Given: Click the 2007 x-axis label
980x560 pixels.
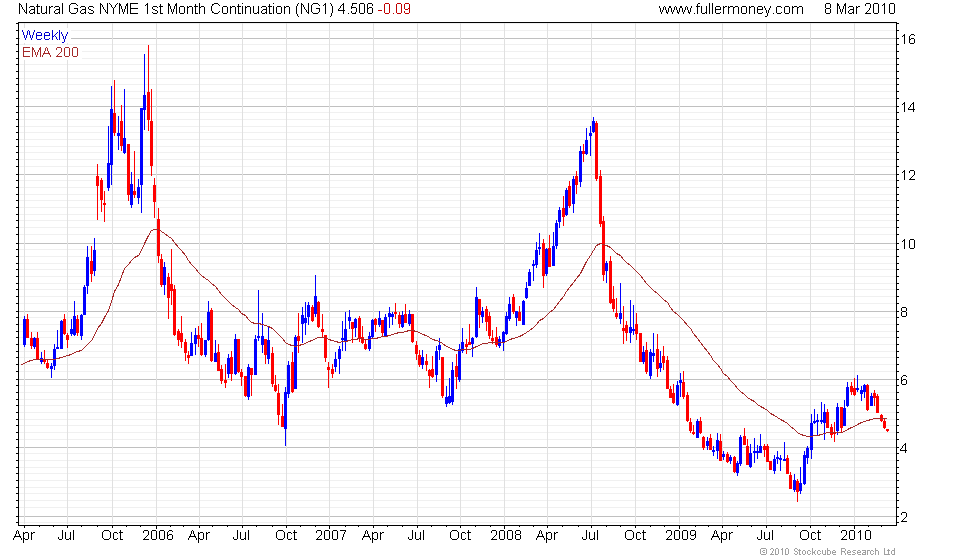Looking at the screenshot, I should 331,535.
